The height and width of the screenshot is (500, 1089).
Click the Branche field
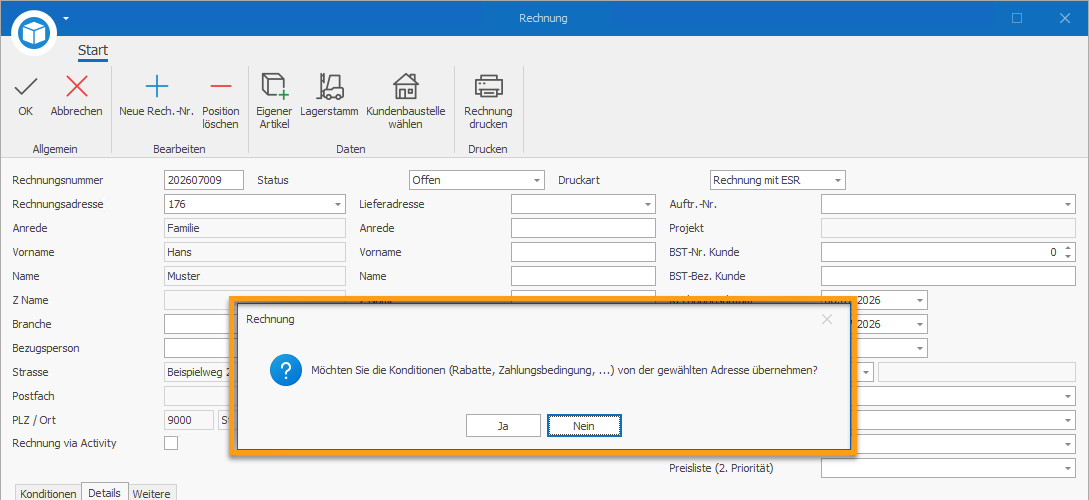pyautogui.click(x=198, y=324)
